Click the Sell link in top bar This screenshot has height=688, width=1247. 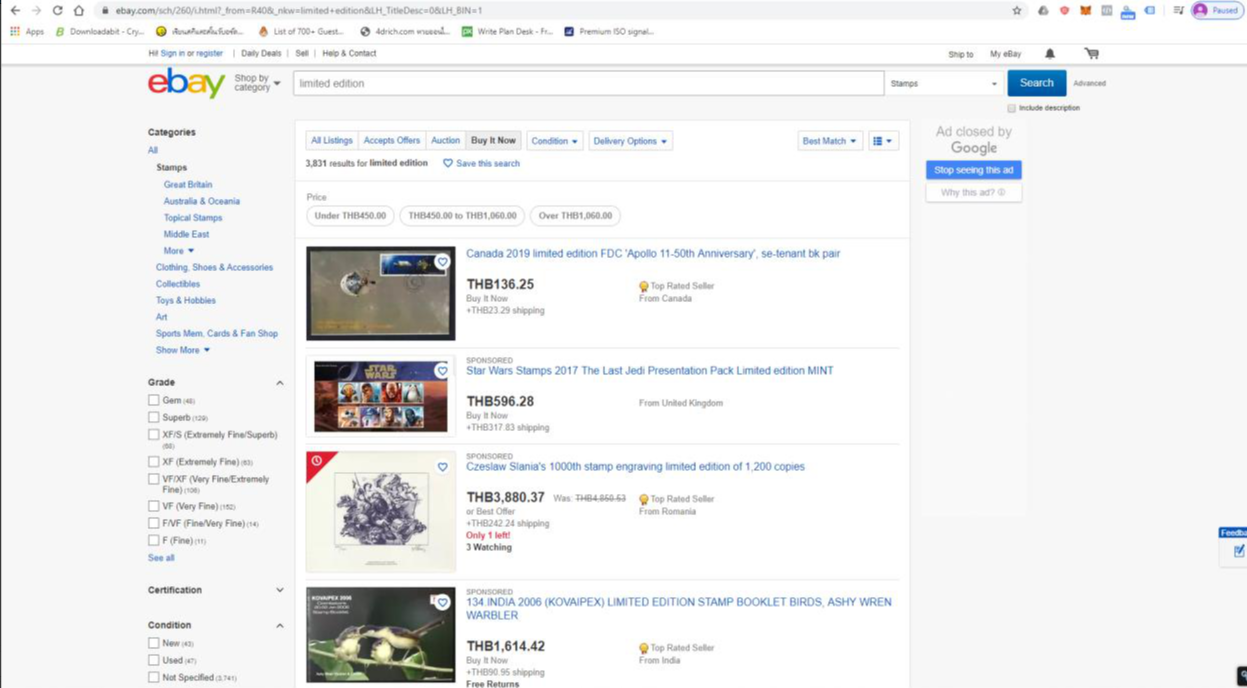[302, 53]
